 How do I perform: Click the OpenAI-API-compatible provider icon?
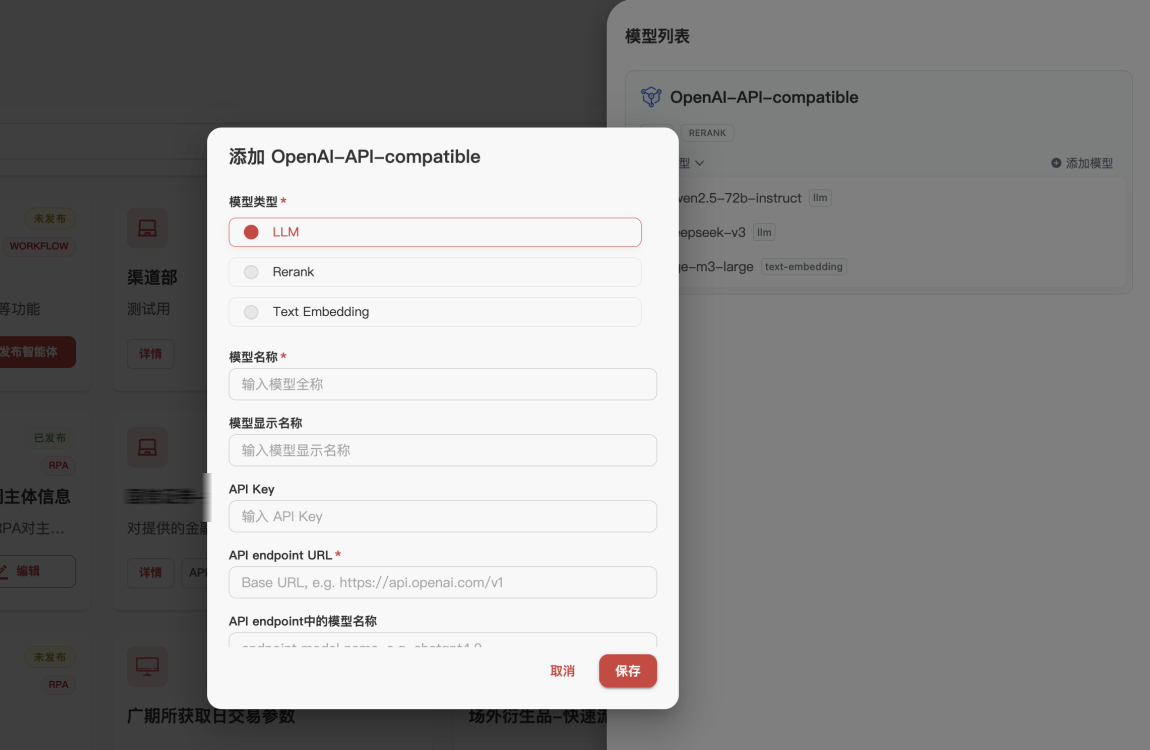651,97
